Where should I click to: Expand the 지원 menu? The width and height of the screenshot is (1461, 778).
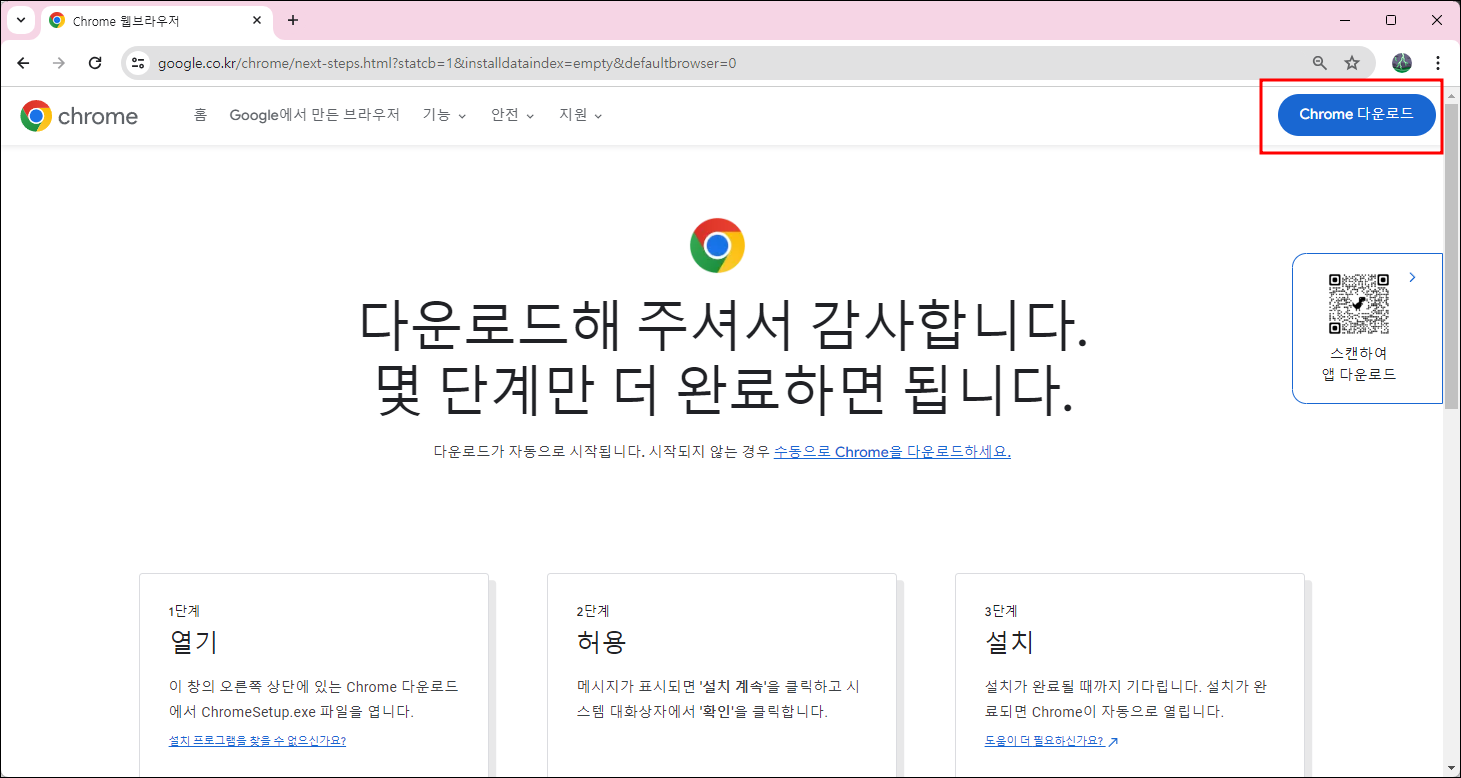coord(580,115)
